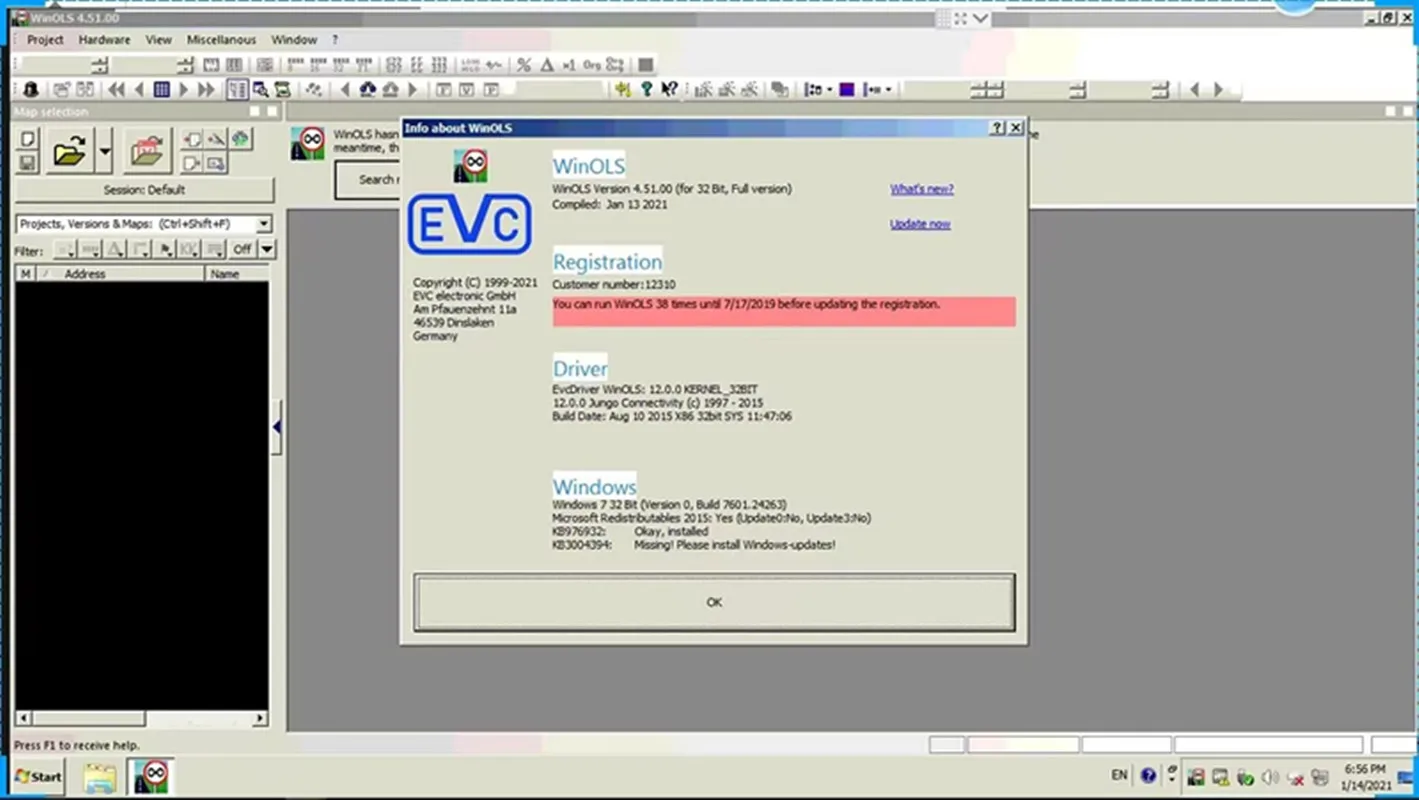Open the filter dropdown arrow next to Off
Screen dimensions: 1419x800
point(266,248)
